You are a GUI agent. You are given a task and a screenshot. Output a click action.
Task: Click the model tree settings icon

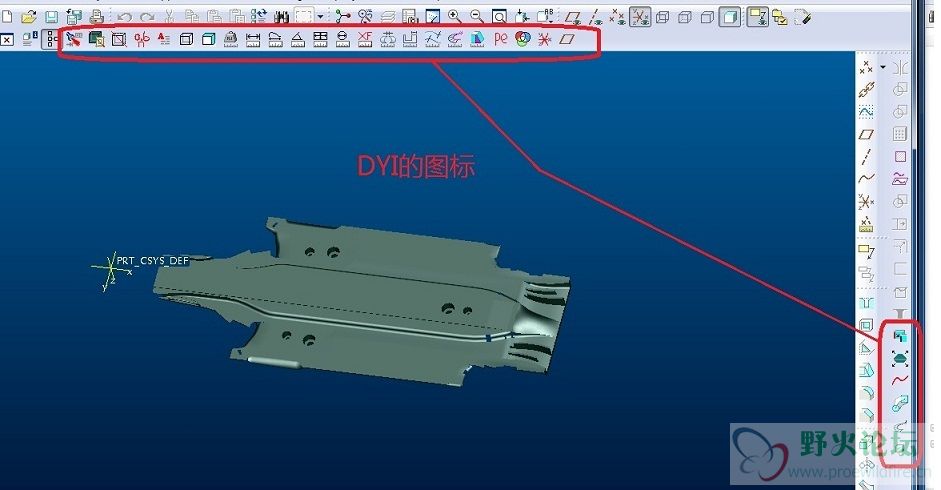(x=29, y=40)
